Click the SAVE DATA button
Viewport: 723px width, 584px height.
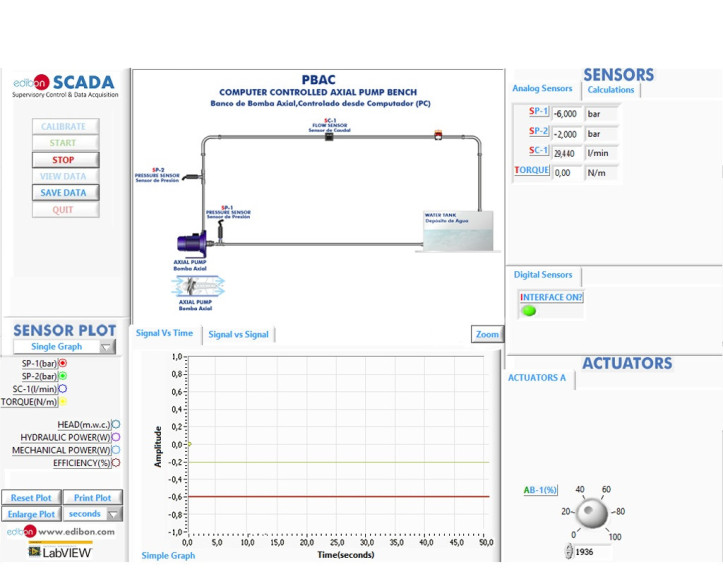(x=64, y=193)
